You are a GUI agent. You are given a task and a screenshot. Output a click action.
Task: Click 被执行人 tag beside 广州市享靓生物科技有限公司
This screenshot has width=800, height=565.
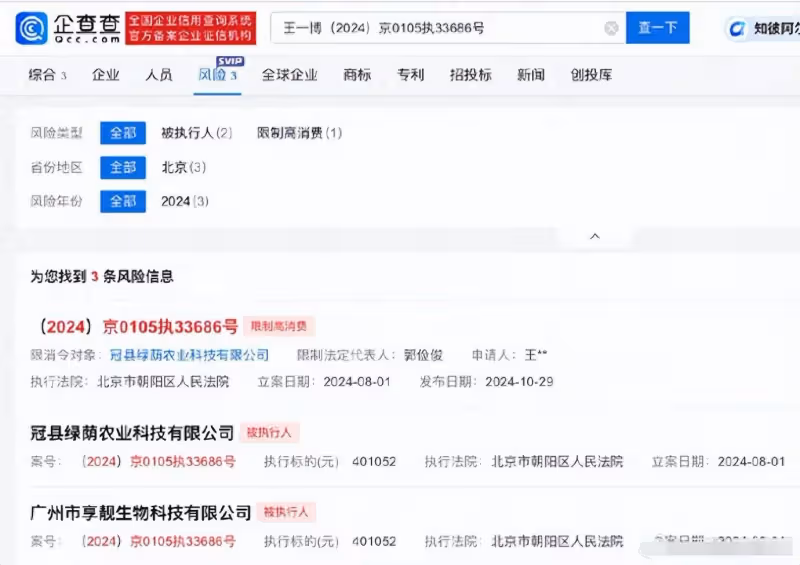click(x=286, y=512)
